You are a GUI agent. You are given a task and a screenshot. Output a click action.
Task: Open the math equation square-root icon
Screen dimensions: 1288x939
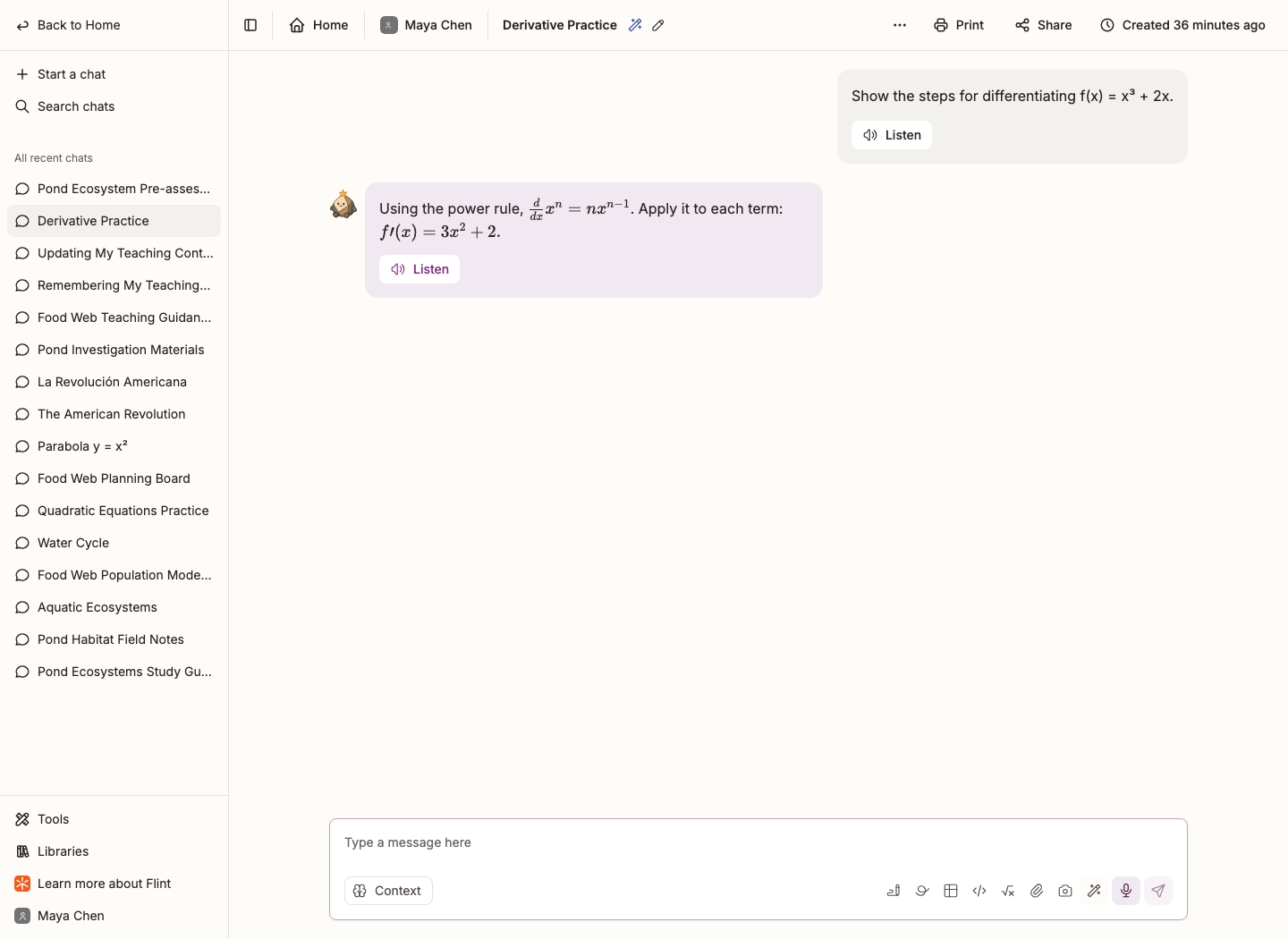pyautogui.click(x=1008, y=891)
